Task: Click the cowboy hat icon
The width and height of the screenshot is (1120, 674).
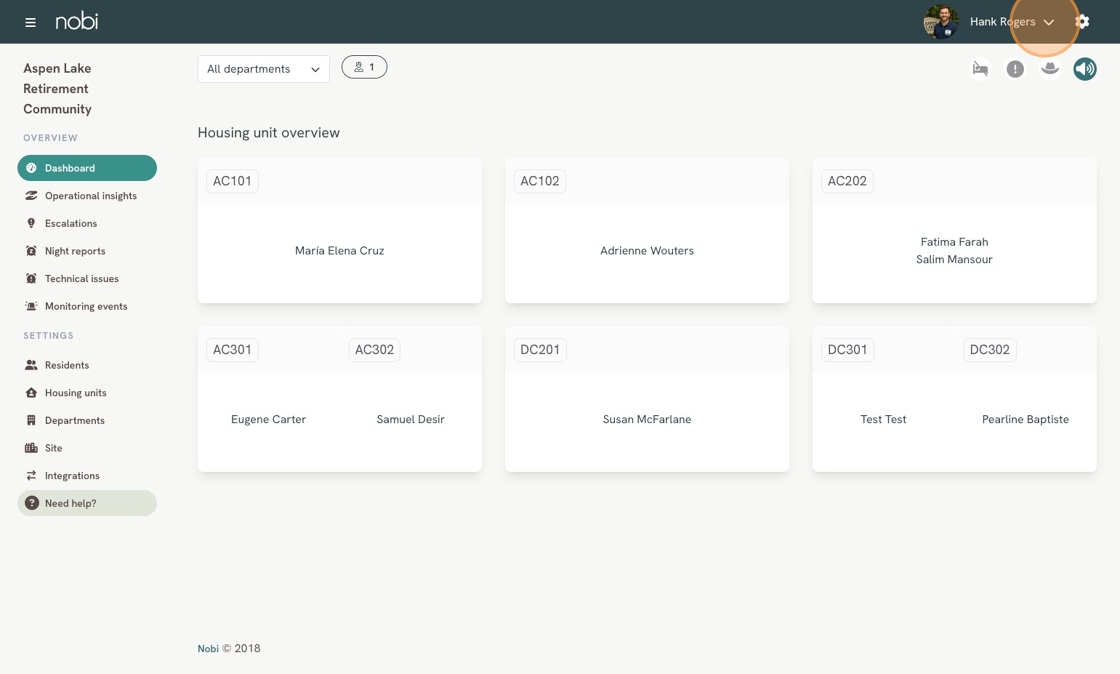Action: [x=1050, y=69]
